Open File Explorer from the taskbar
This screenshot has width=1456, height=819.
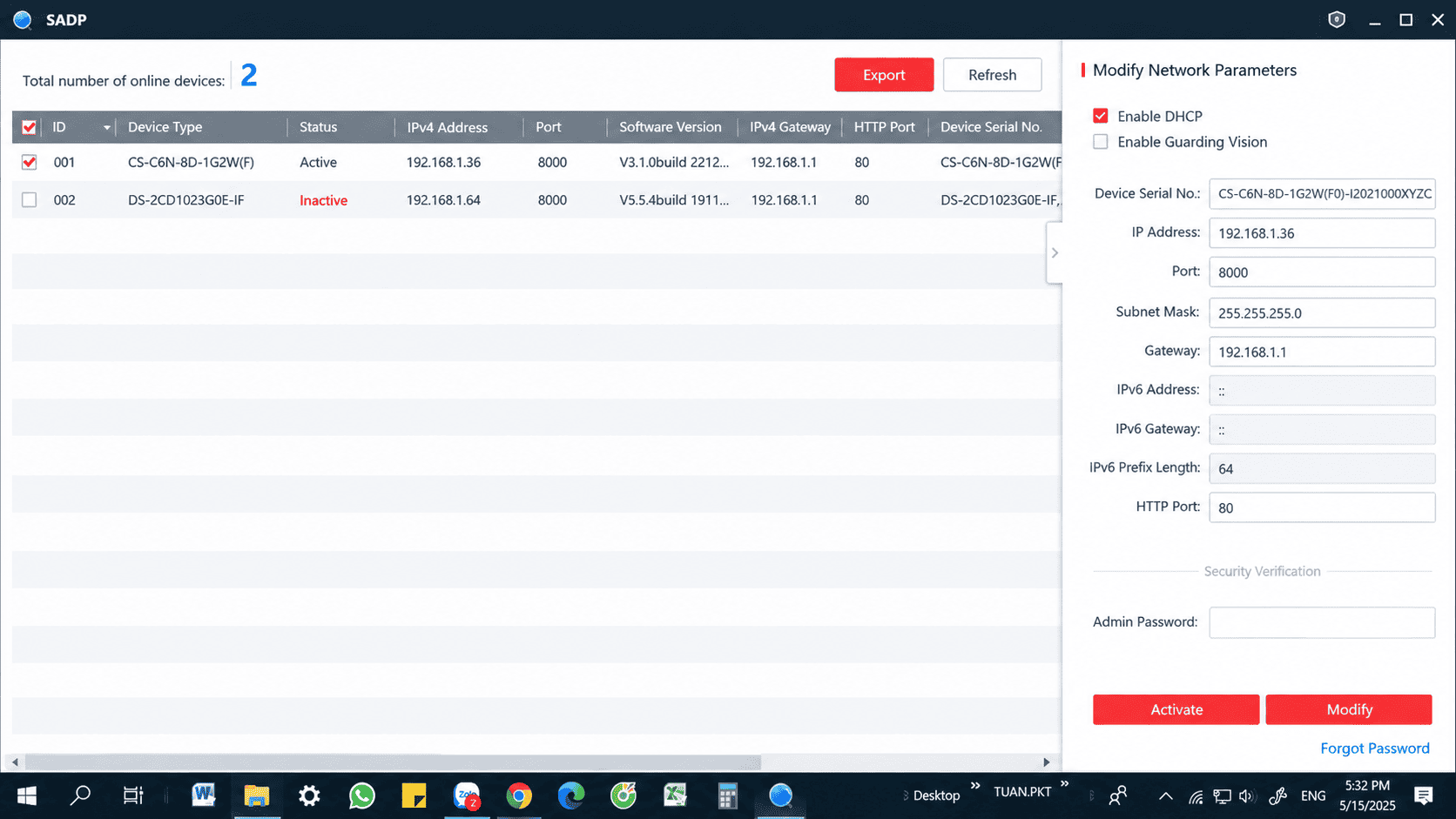pos(257,795)
